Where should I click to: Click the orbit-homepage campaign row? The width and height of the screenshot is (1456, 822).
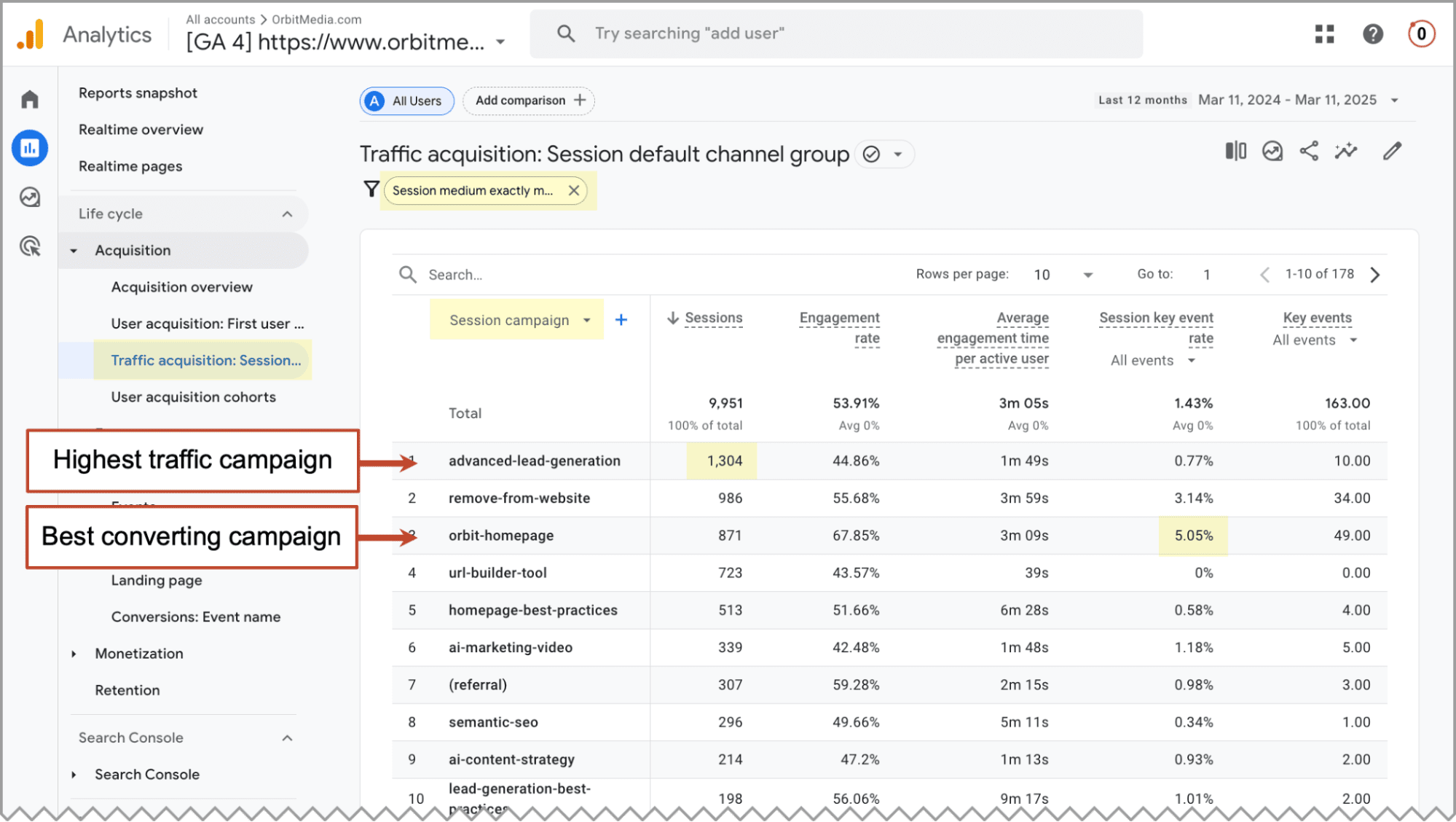click(x=889, y=536)
